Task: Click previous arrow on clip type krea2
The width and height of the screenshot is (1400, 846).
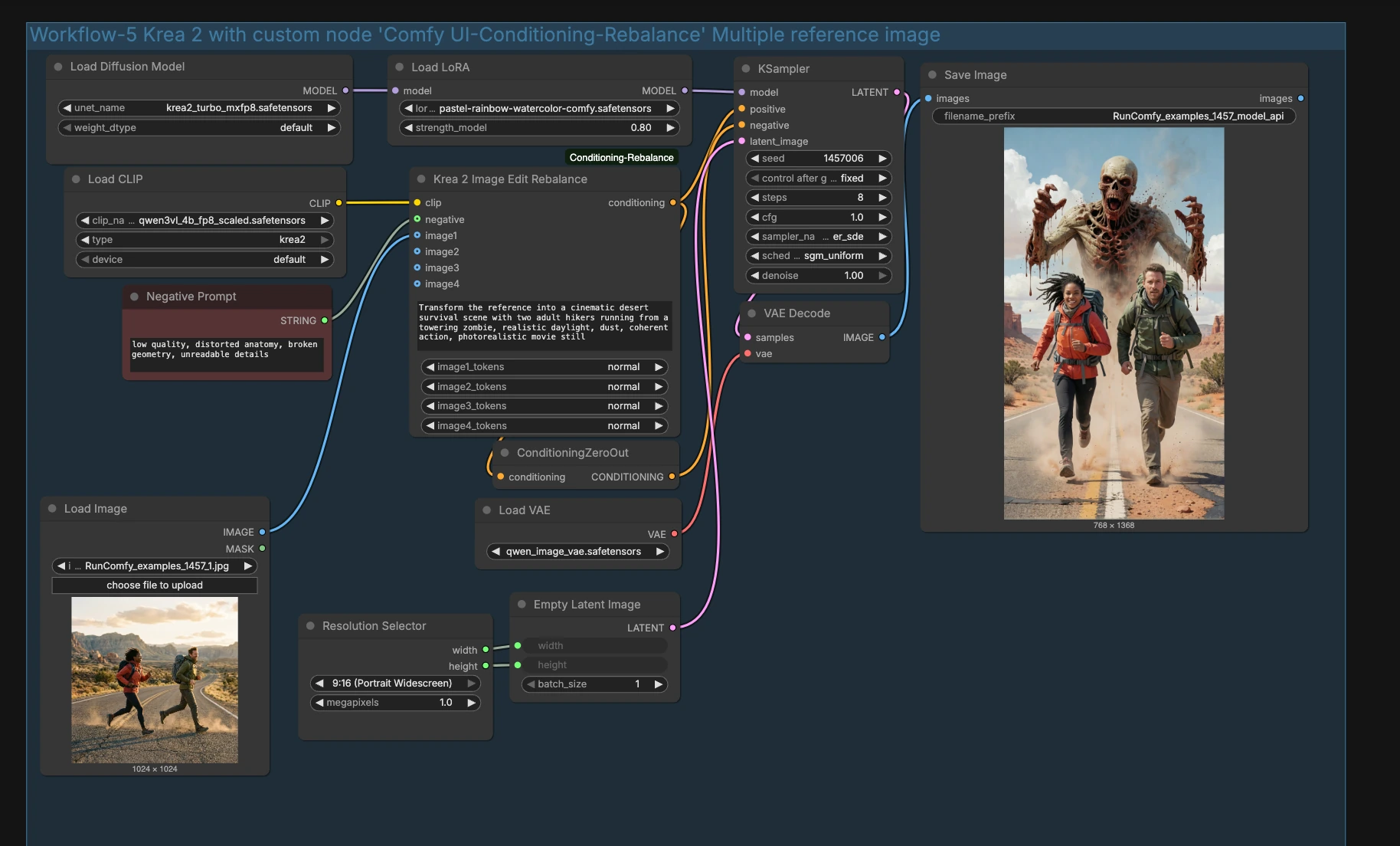Action: (x=85, y=240)
